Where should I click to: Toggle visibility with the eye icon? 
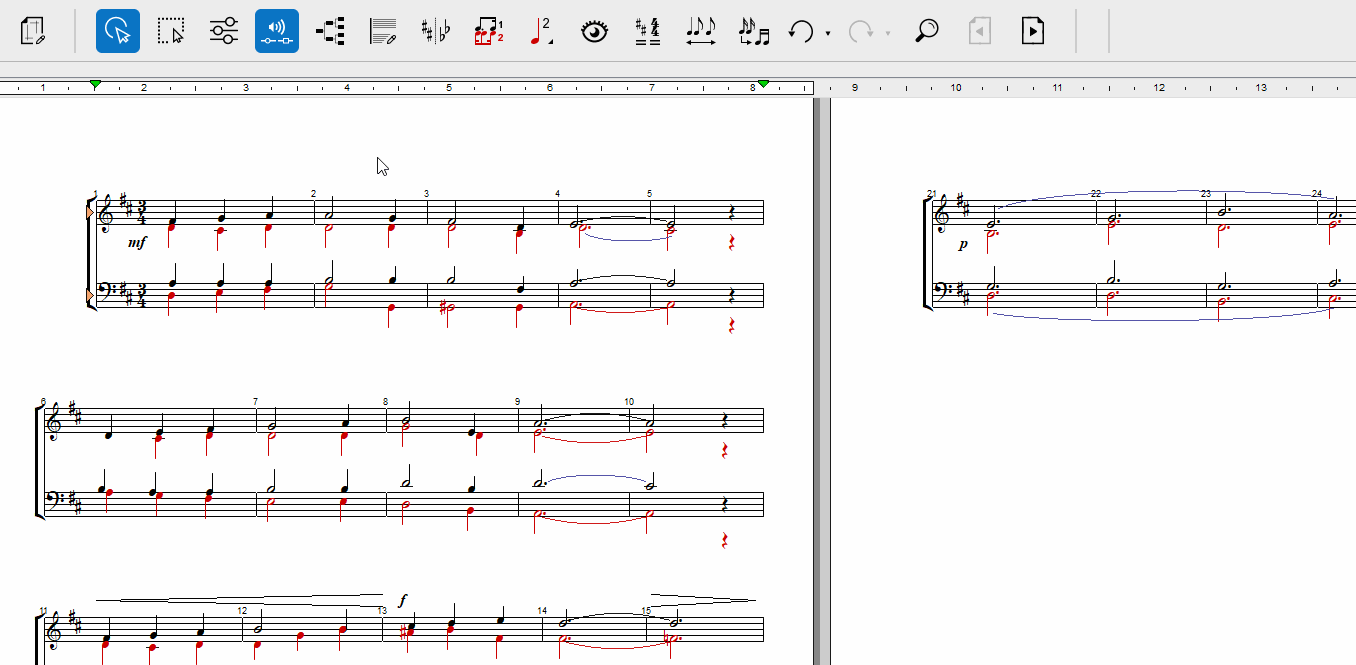pos(595,31)
